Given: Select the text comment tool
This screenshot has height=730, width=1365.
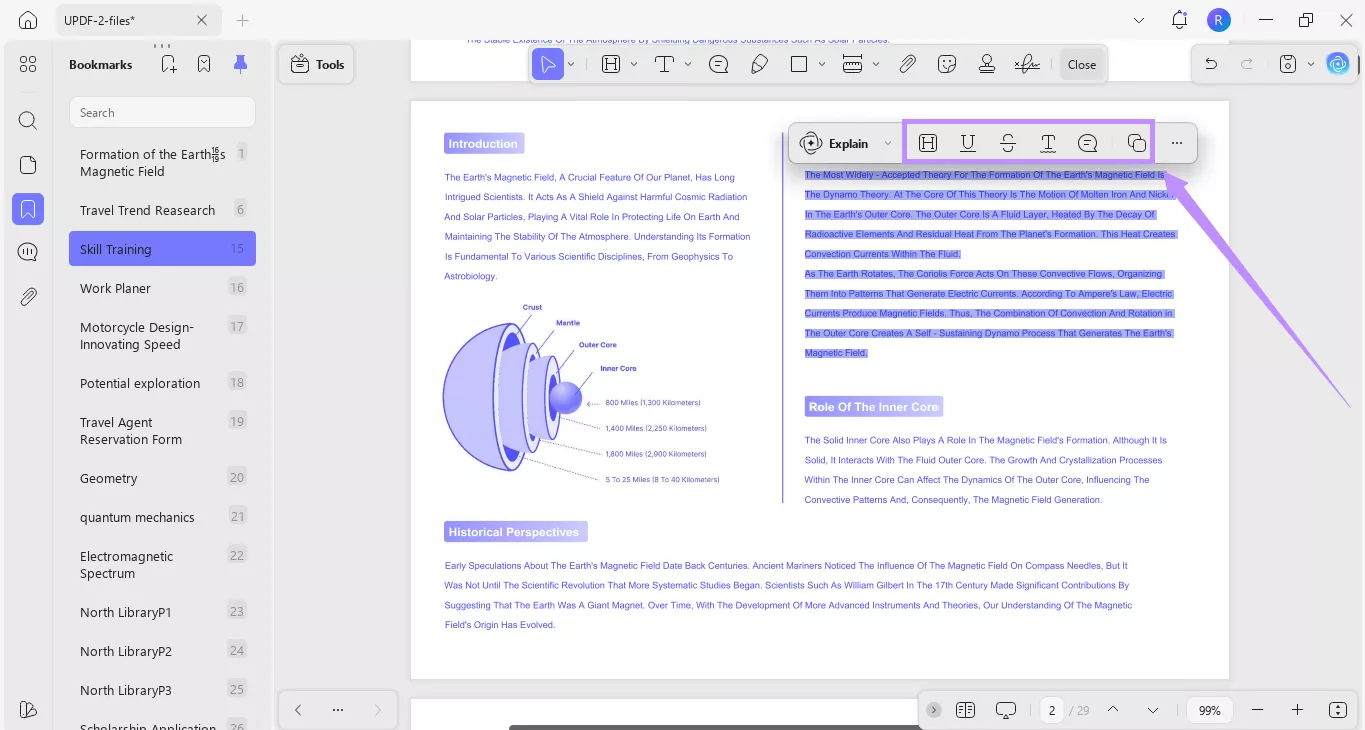Looking at the screenshot, I should pyautogui.click(x=664, y=64).
